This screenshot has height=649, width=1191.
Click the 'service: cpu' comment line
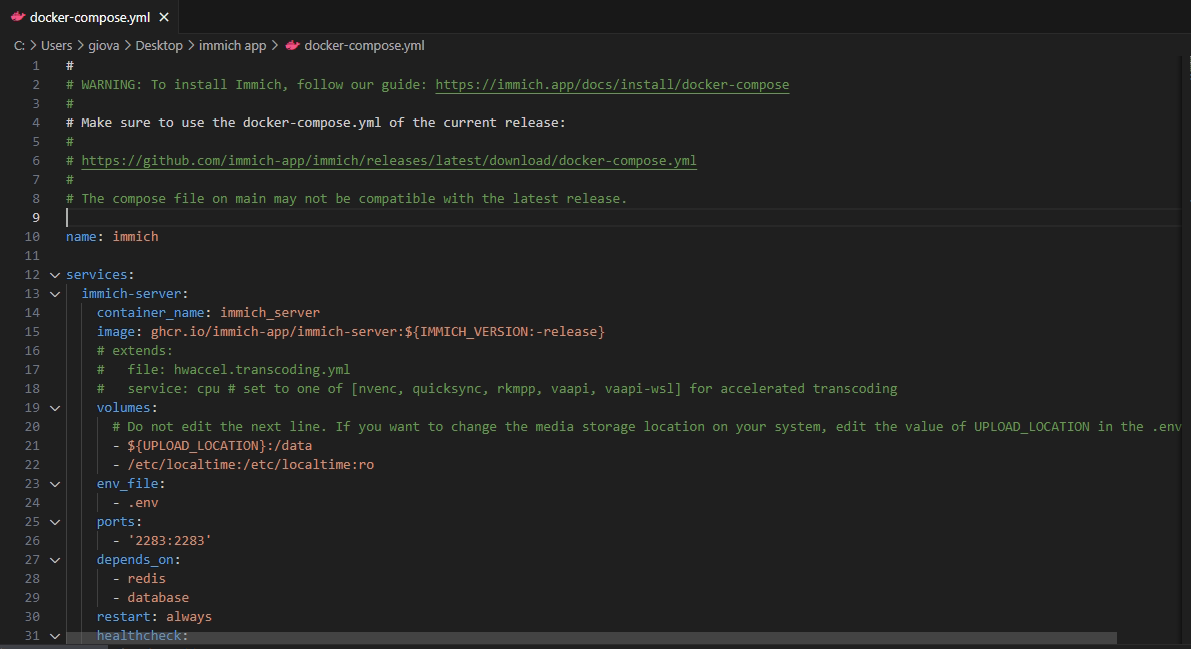point(497,388)
